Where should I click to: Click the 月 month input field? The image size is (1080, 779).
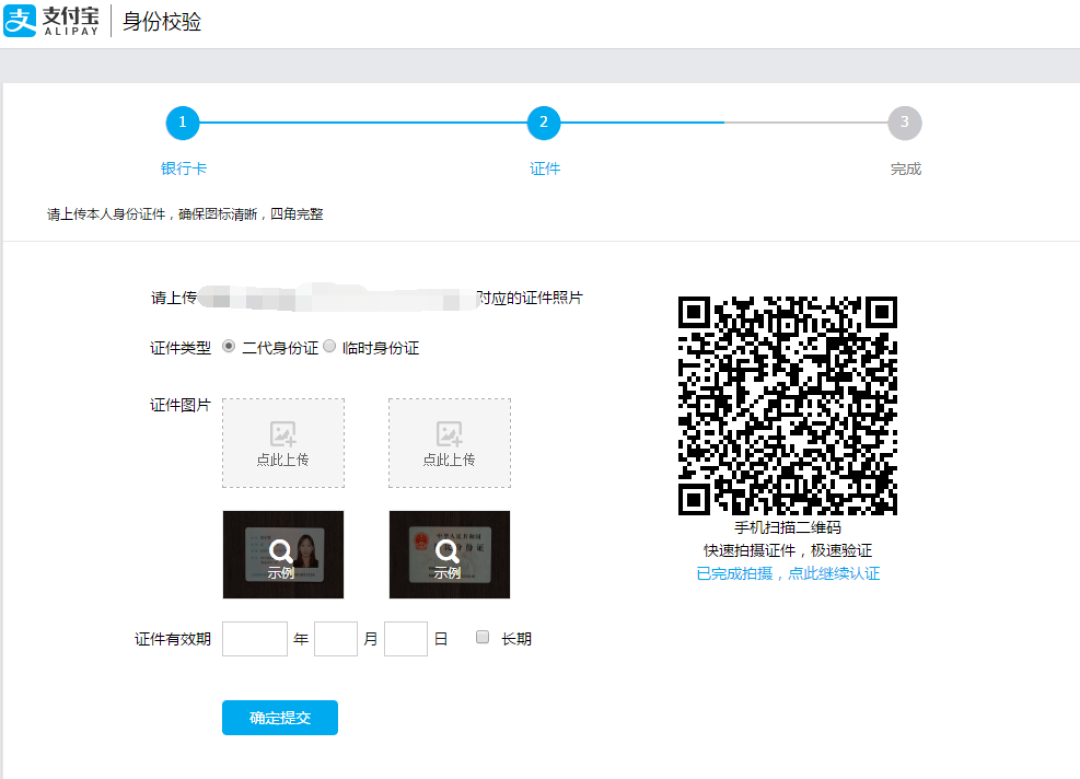tap(335, 638)
